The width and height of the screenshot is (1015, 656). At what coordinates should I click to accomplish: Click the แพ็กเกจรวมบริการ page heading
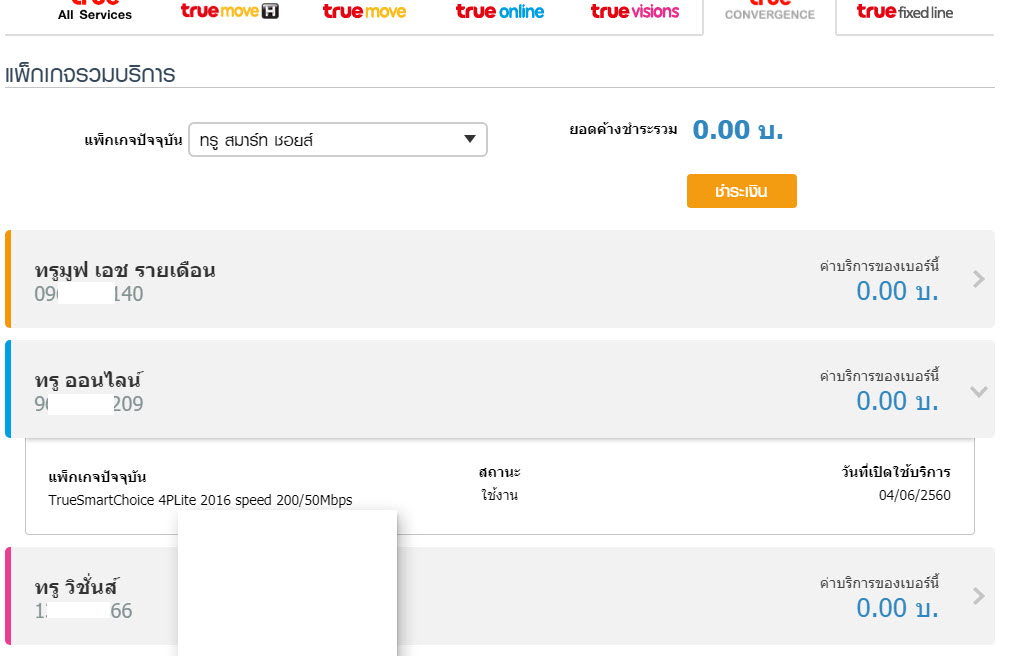(x=90, y=73)
